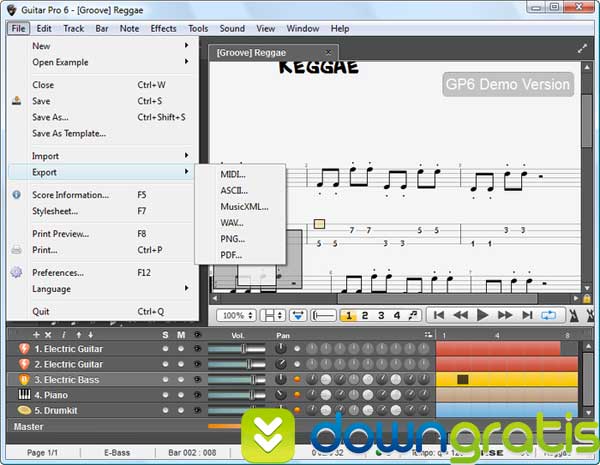Add a new track with plus icon
The height and width of the screenshot is (465, 600).
pyautogui.click(x=36, y=335)
